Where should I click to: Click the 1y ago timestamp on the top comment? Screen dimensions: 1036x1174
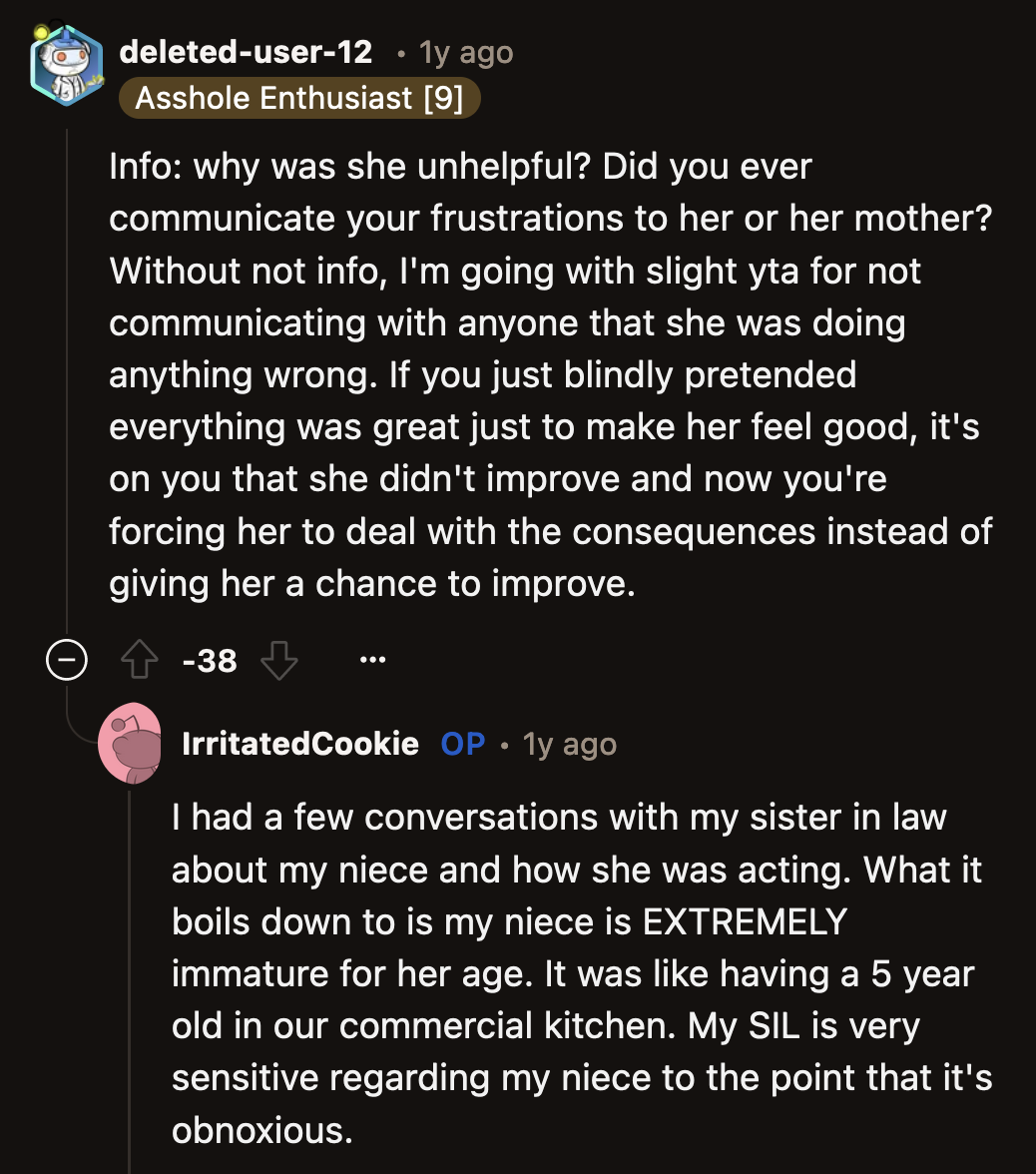click(x=463, y=52)
